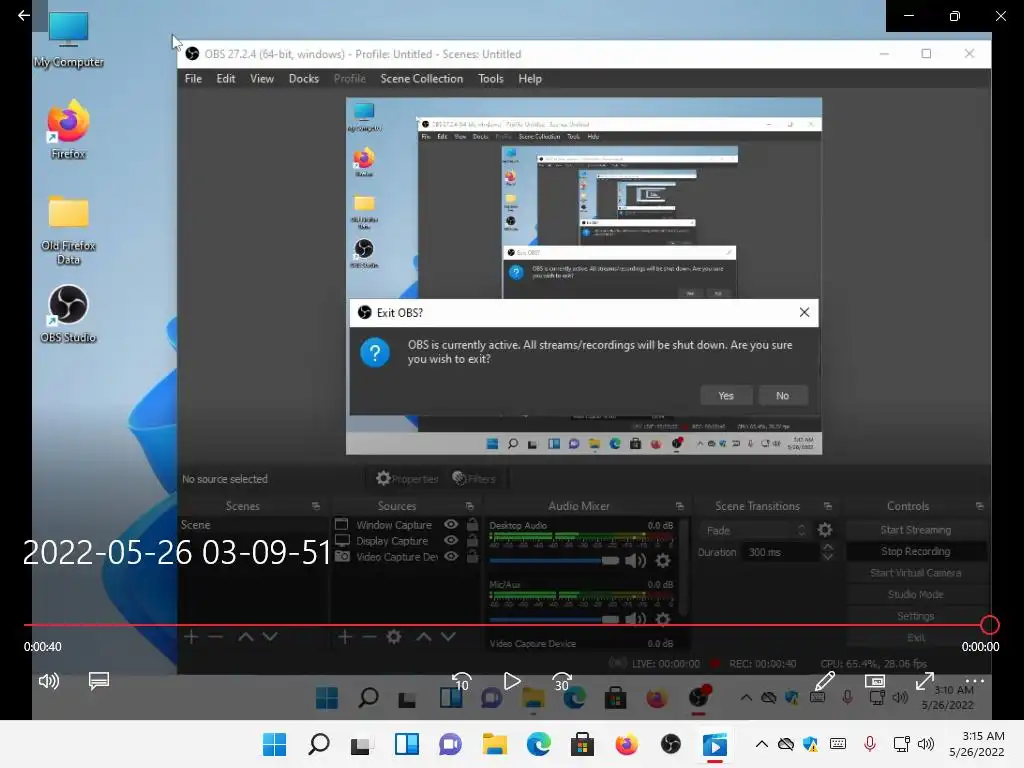Move scene up with Scenes up arrow
The width and height of the screenshot is (1024, 768).
pos(246,637)
